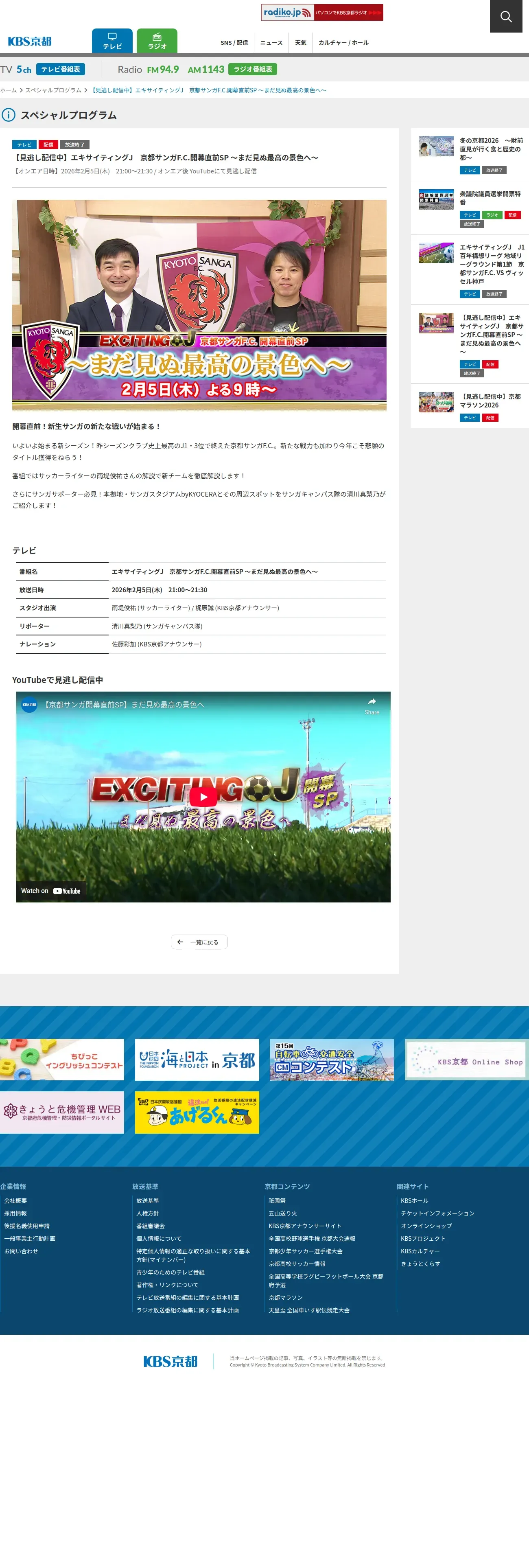The height and width of the screenshot is (1568, 529).
Task: Open 採用情報 footer link
Action: tap(15, 1213)
